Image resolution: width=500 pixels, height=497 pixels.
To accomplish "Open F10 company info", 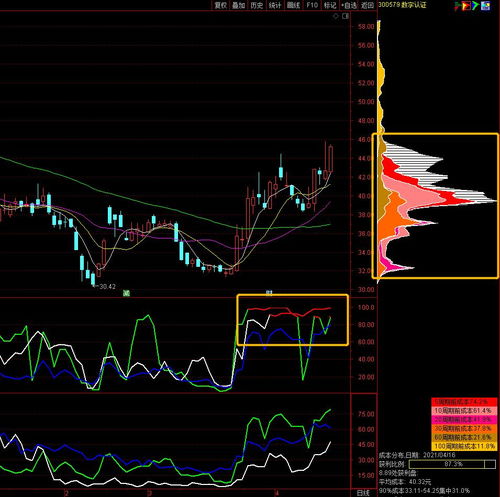I will 312,5.
